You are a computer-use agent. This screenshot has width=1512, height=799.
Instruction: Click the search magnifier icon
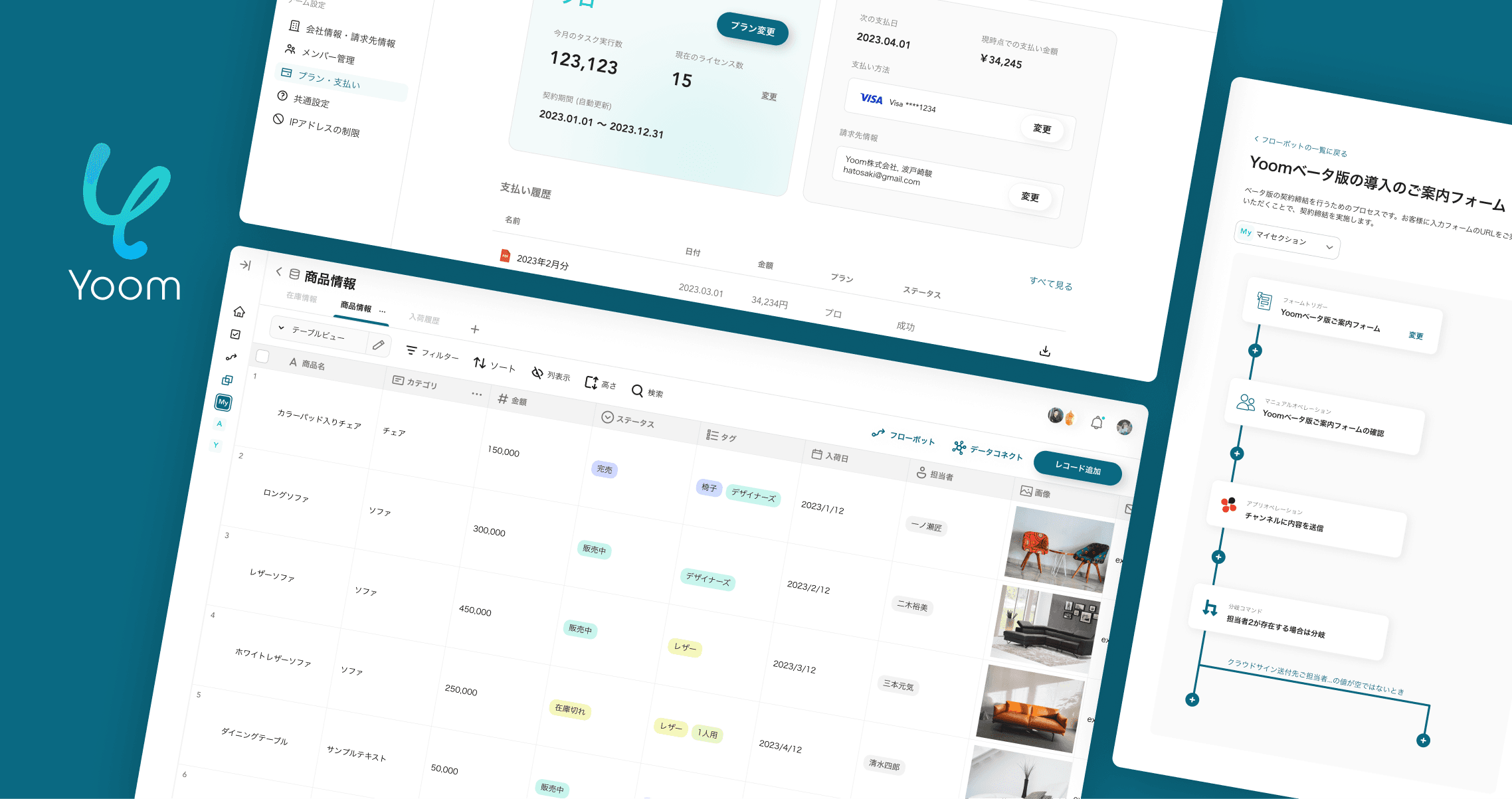coord(637,391)
